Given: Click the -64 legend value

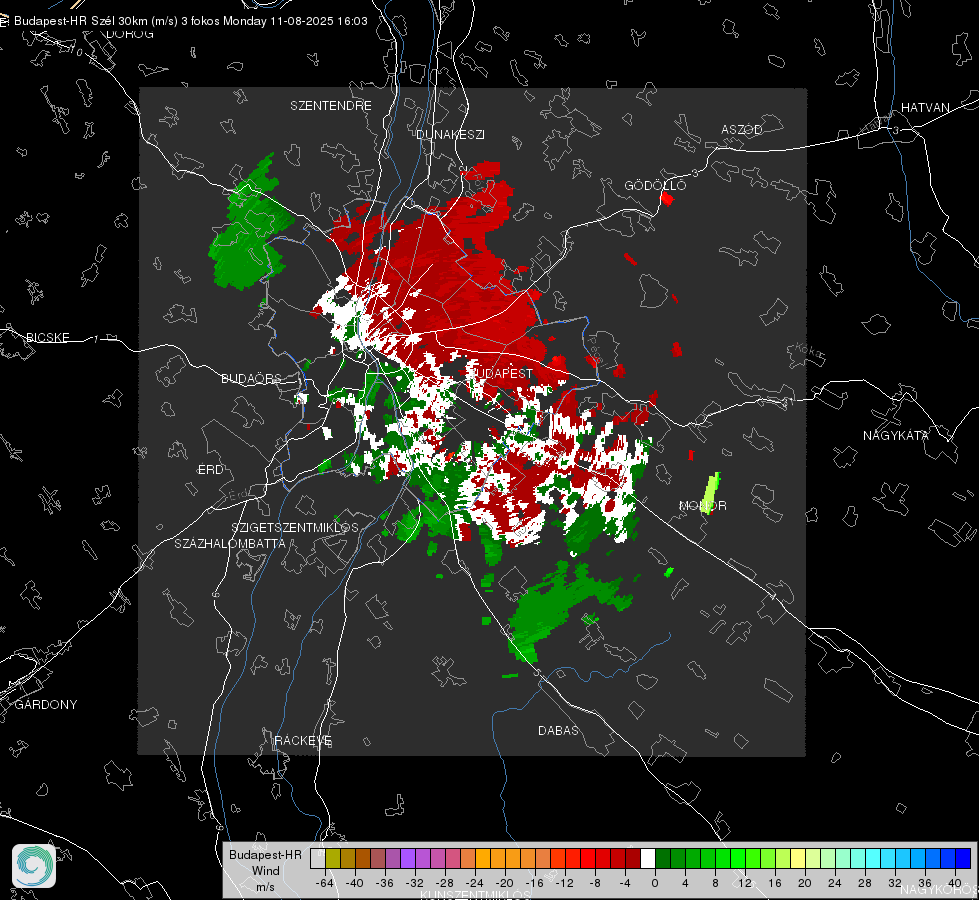Looking at the screenshot, I should (x=325, y=883).
